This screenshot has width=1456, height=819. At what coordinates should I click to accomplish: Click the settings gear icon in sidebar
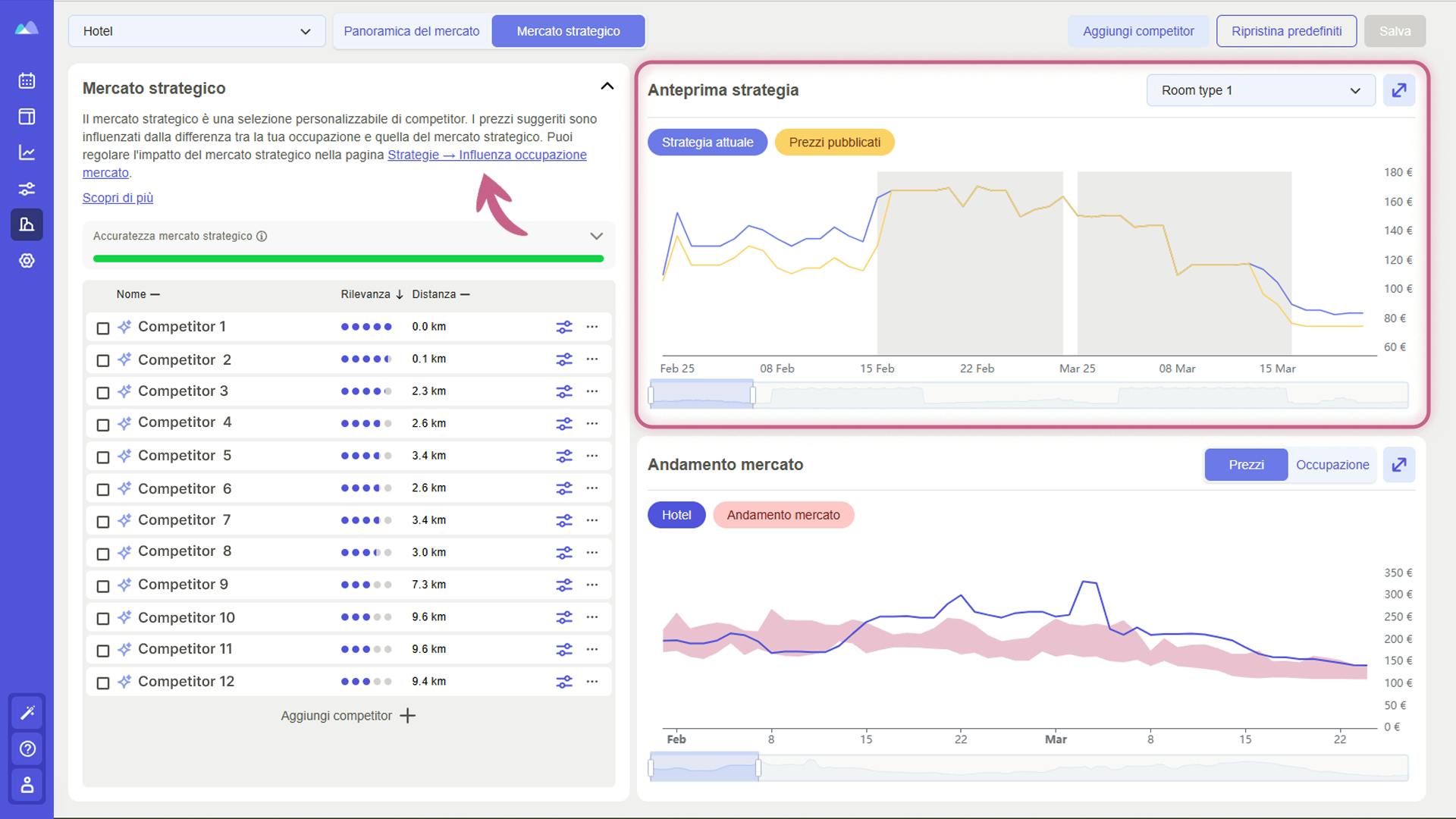[x=27, y=260]
